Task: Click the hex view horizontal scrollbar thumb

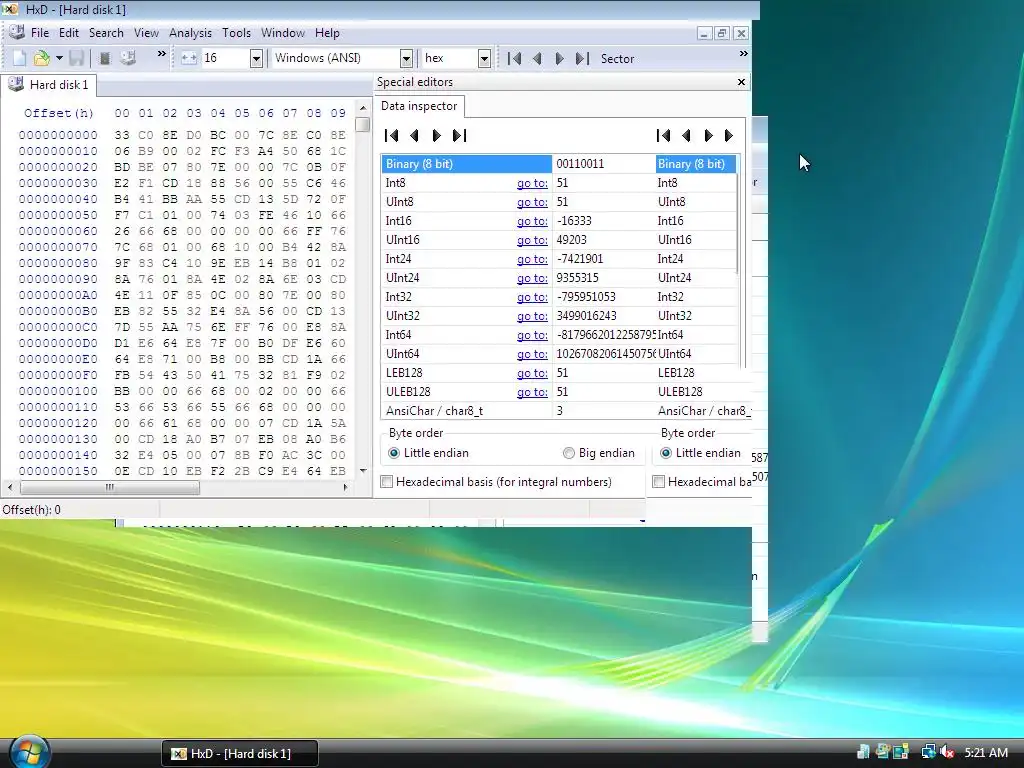Action: coord(110,487)
